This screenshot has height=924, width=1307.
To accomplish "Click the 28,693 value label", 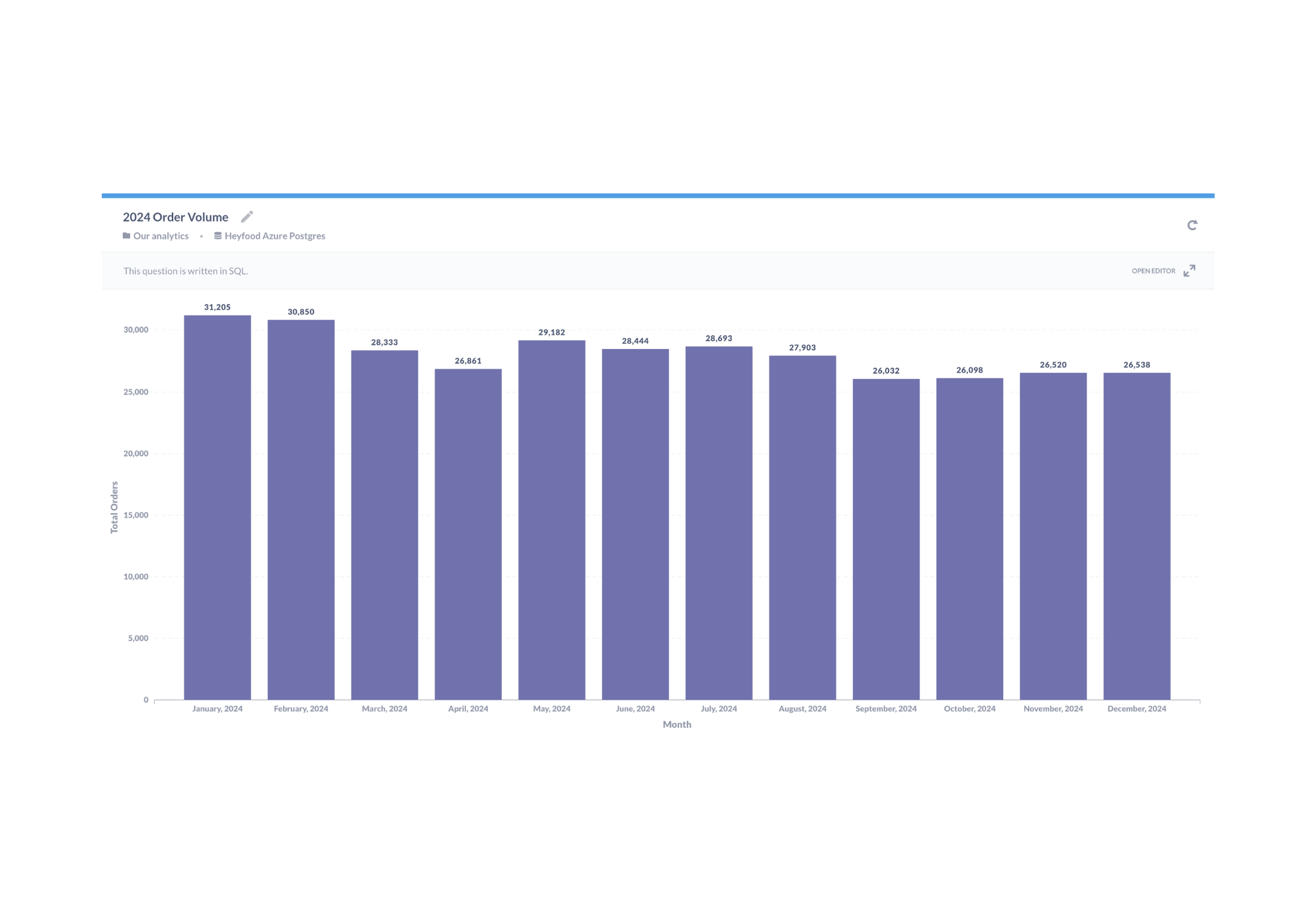I will 719,338.
